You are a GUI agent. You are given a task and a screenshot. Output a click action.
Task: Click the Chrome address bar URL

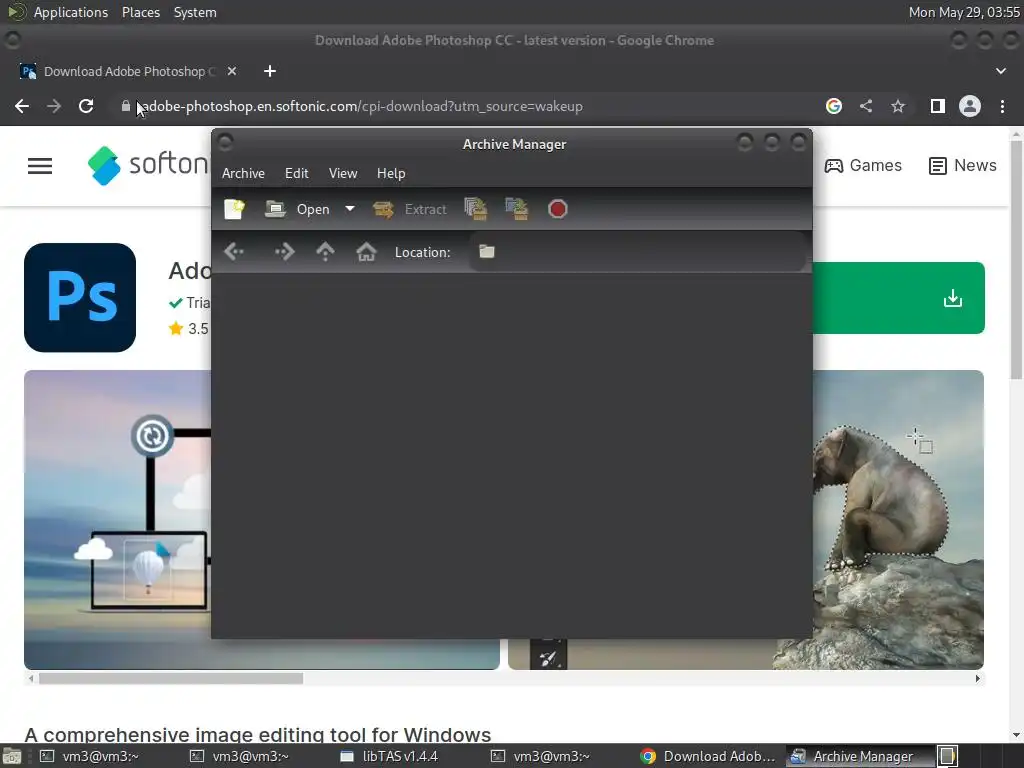click(361, 106)
